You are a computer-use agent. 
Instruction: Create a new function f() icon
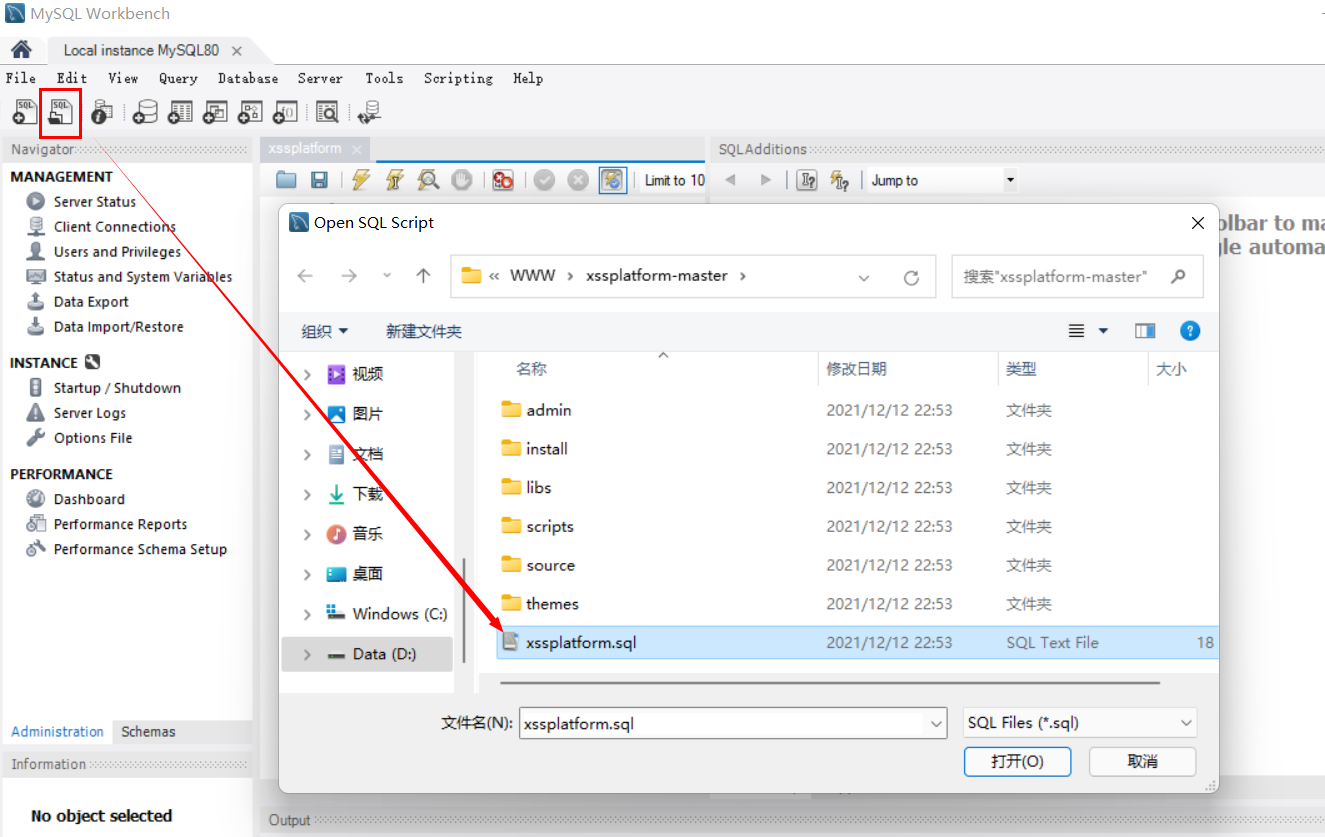tap(285, 112)
